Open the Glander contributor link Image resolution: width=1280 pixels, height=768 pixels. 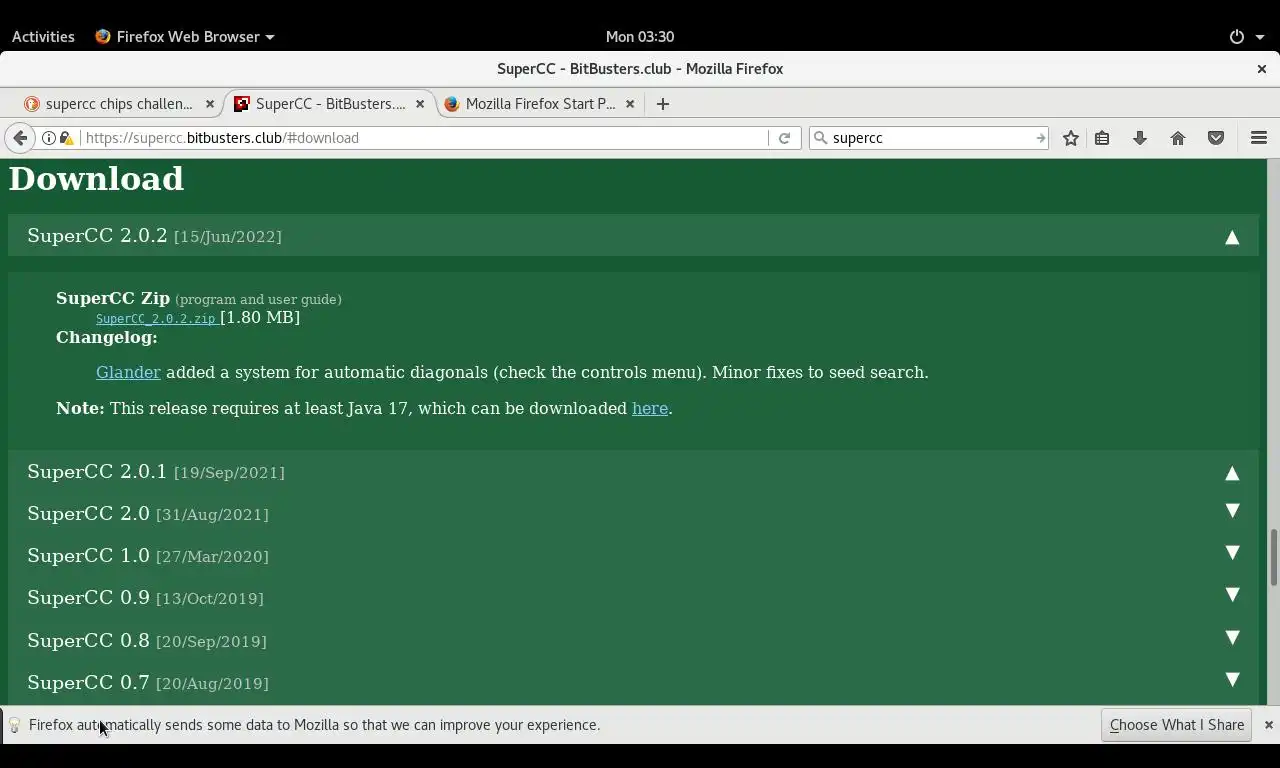(128, 372)
